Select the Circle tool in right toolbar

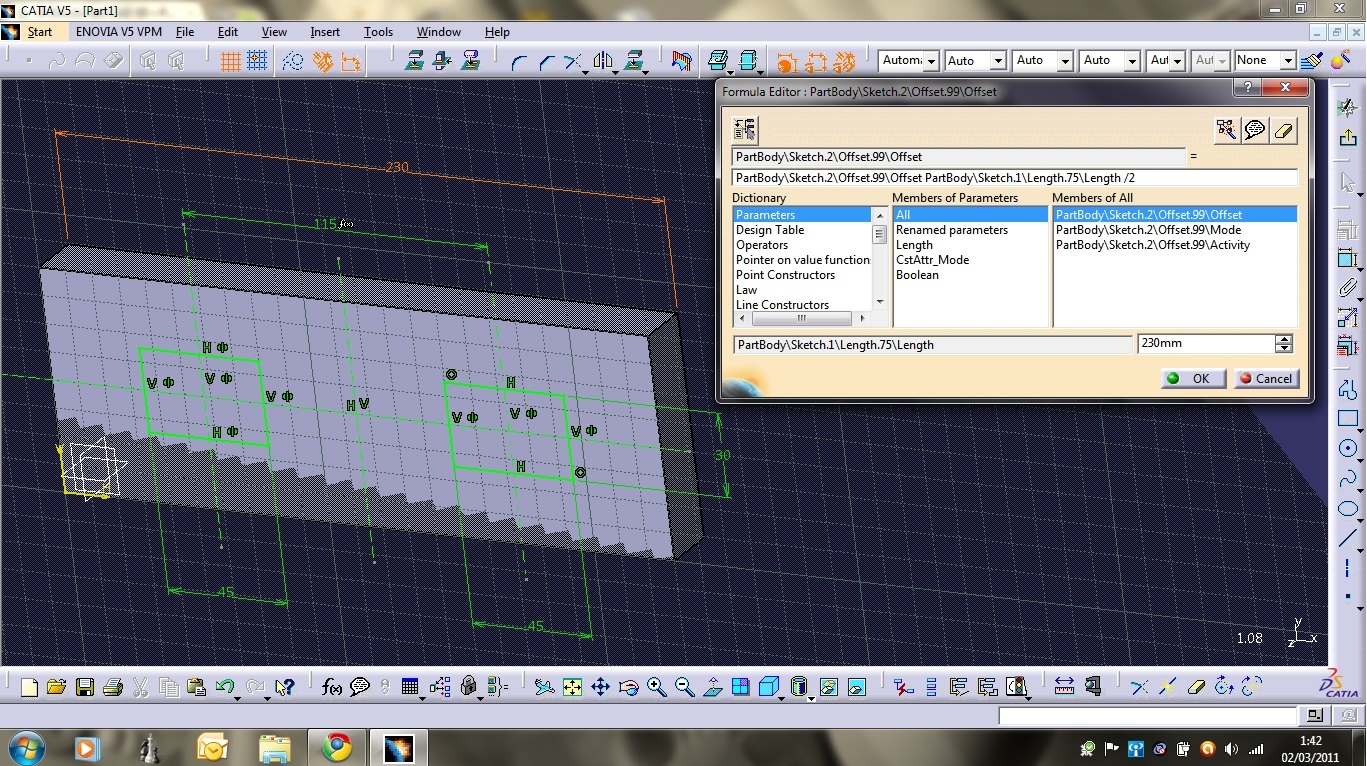pyautogui.click(x=1347, y=448)
